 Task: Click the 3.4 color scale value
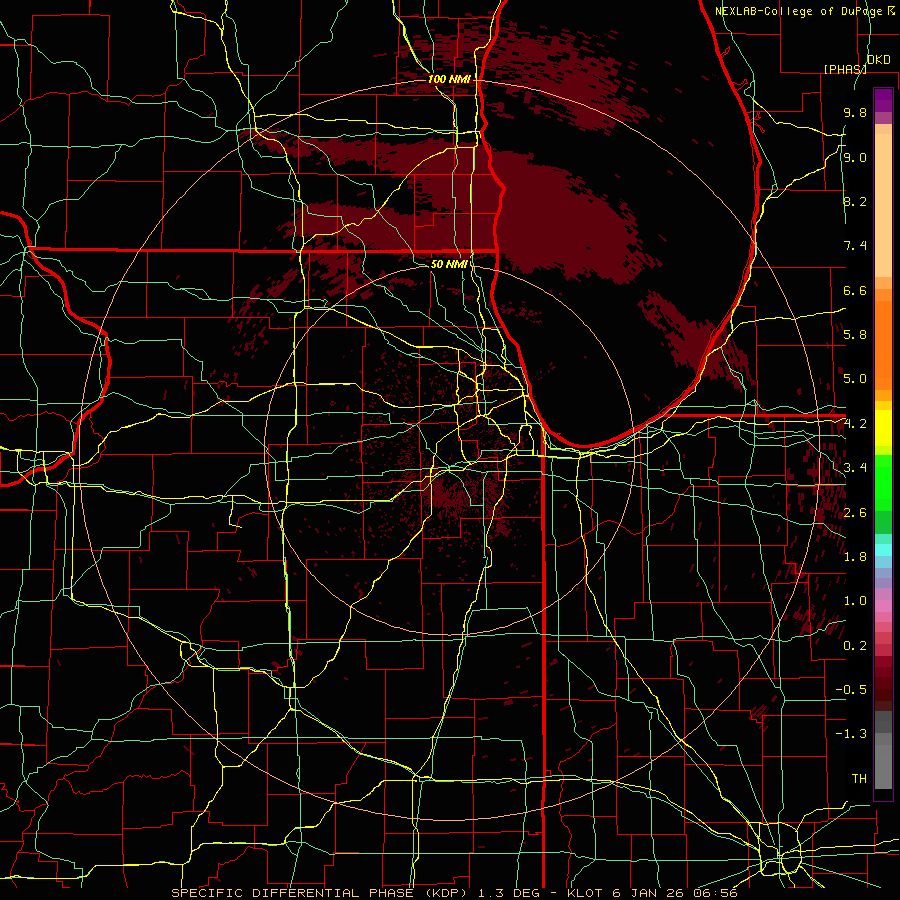pyautogui.click(x=855, y=468)
